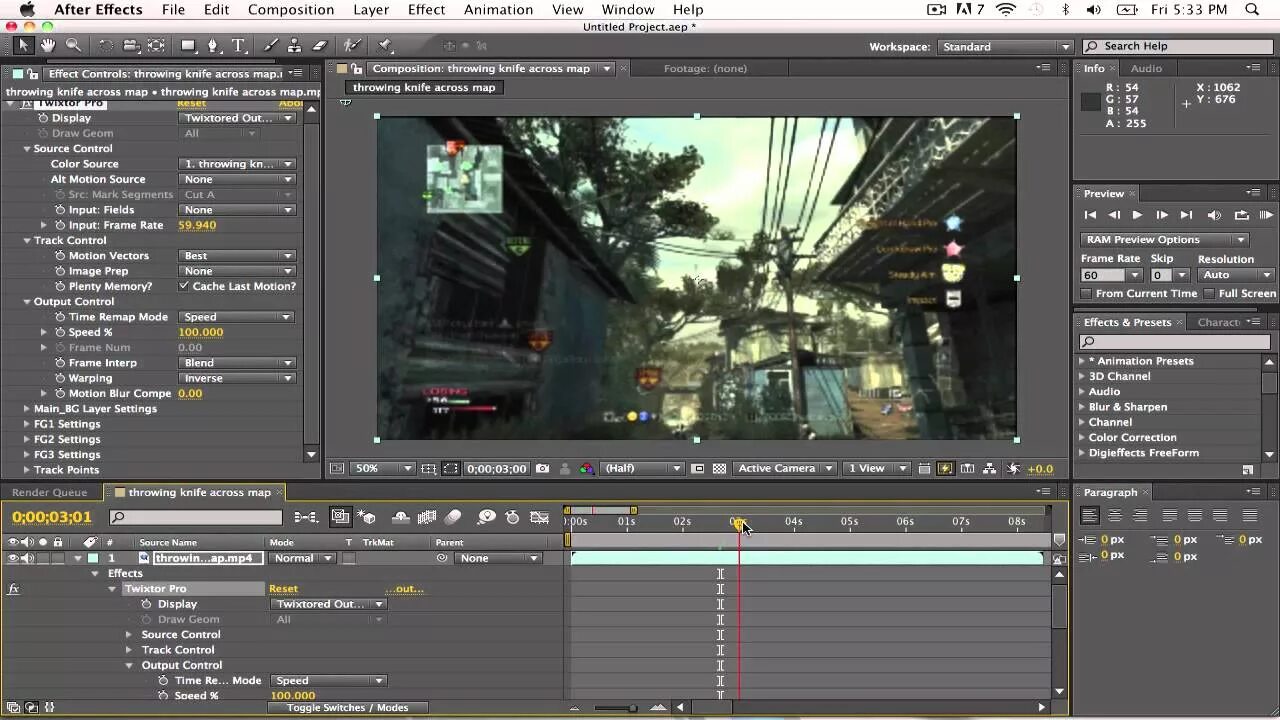This screenshot has width=1280, height=720.
Task: Toggle Fast Previews lightning icon
Action: (x=945, y=468)
